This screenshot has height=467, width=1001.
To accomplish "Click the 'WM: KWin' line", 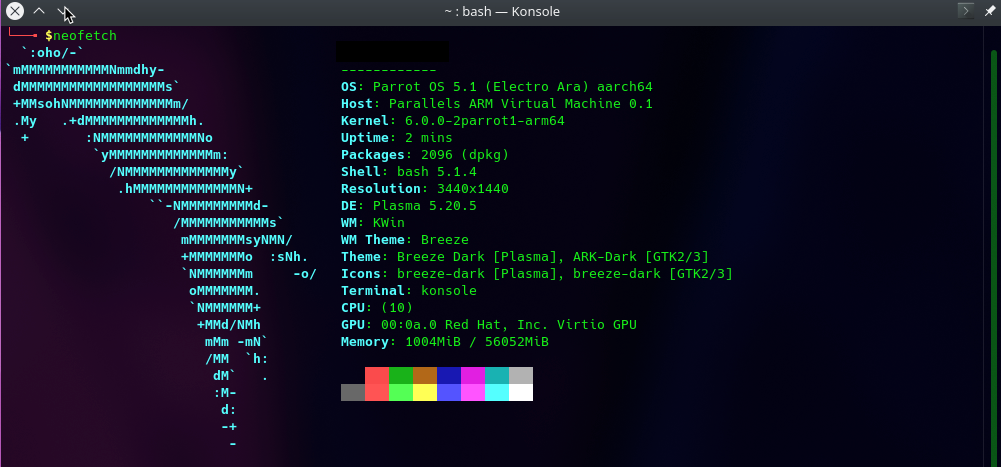I will click(x=373, y=223).
